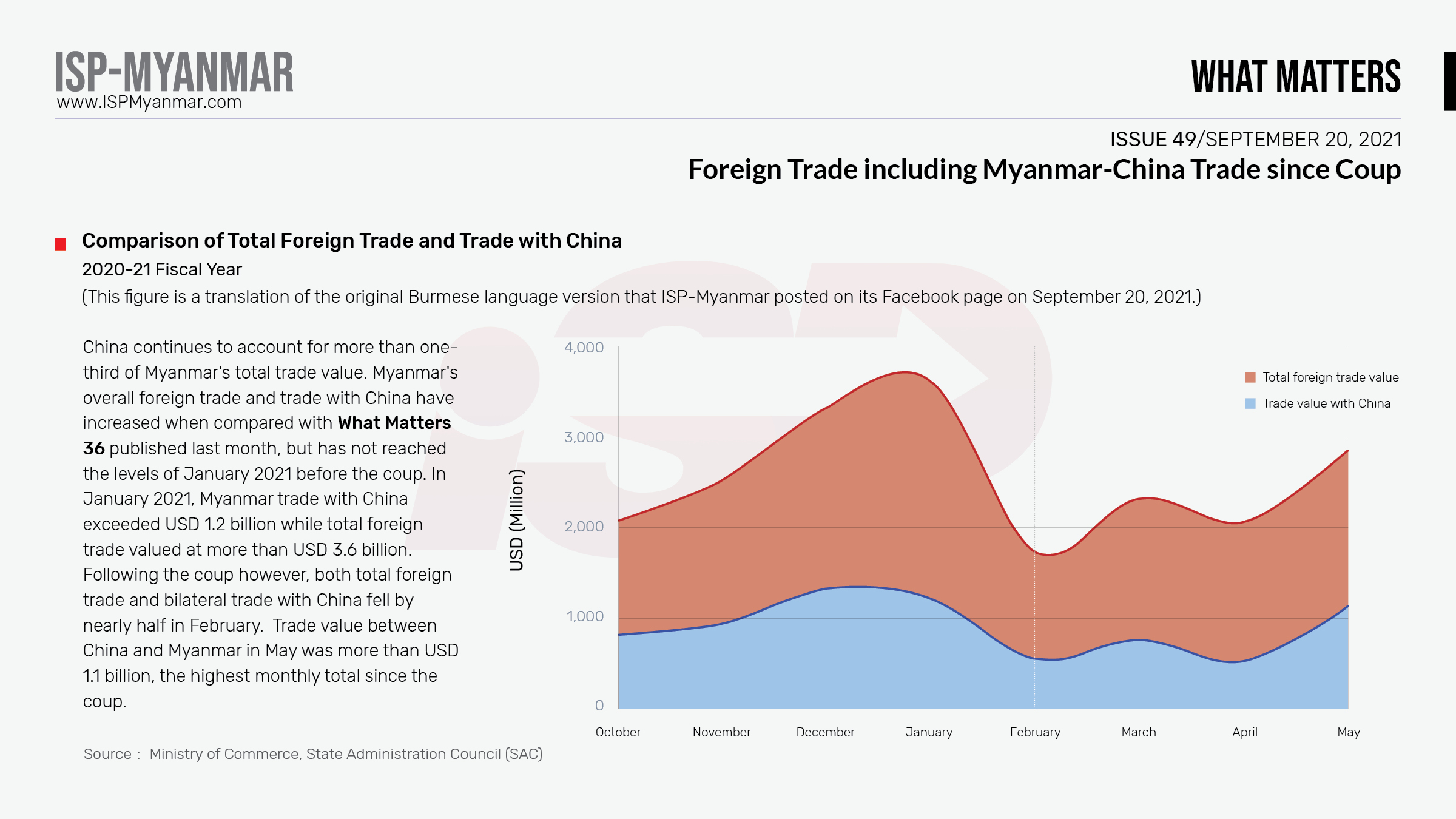
Task: Click the May label on the x-axis
Action: click(x=1348, y=732)
